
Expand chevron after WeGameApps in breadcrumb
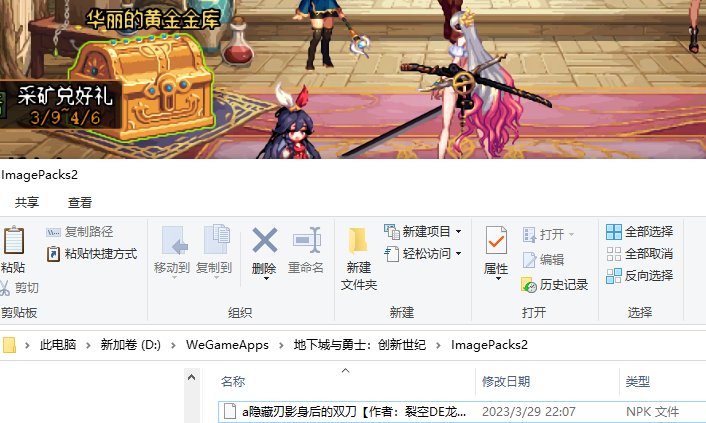pos(281,346)
